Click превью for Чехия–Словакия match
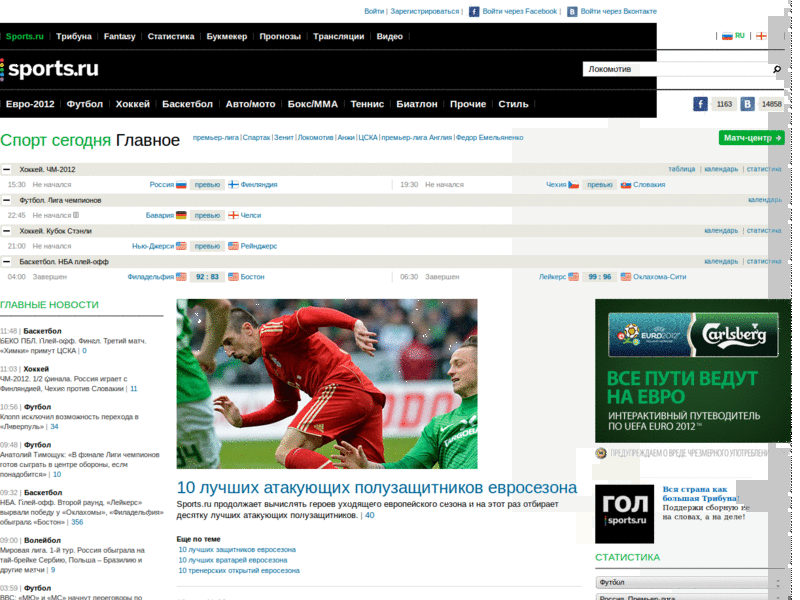Screen dimensions: 800x600 599,185
